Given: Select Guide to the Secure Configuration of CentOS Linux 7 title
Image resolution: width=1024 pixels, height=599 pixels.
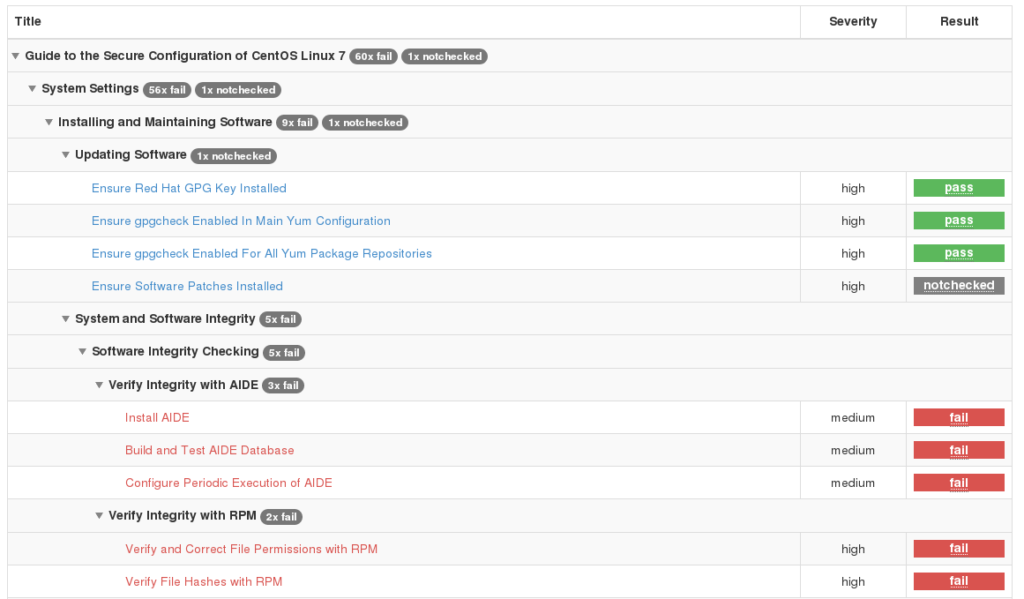Looking at the screenshot, I should pyautogui.click(x=185, y=56).
